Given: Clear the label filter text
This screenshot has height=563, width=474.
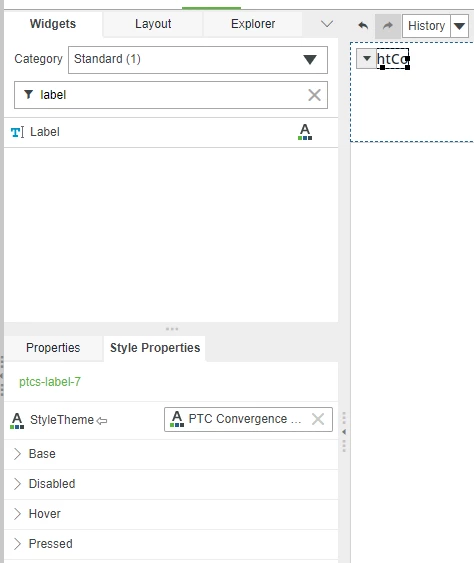Looking at the screenshot, I should point(314,95).
